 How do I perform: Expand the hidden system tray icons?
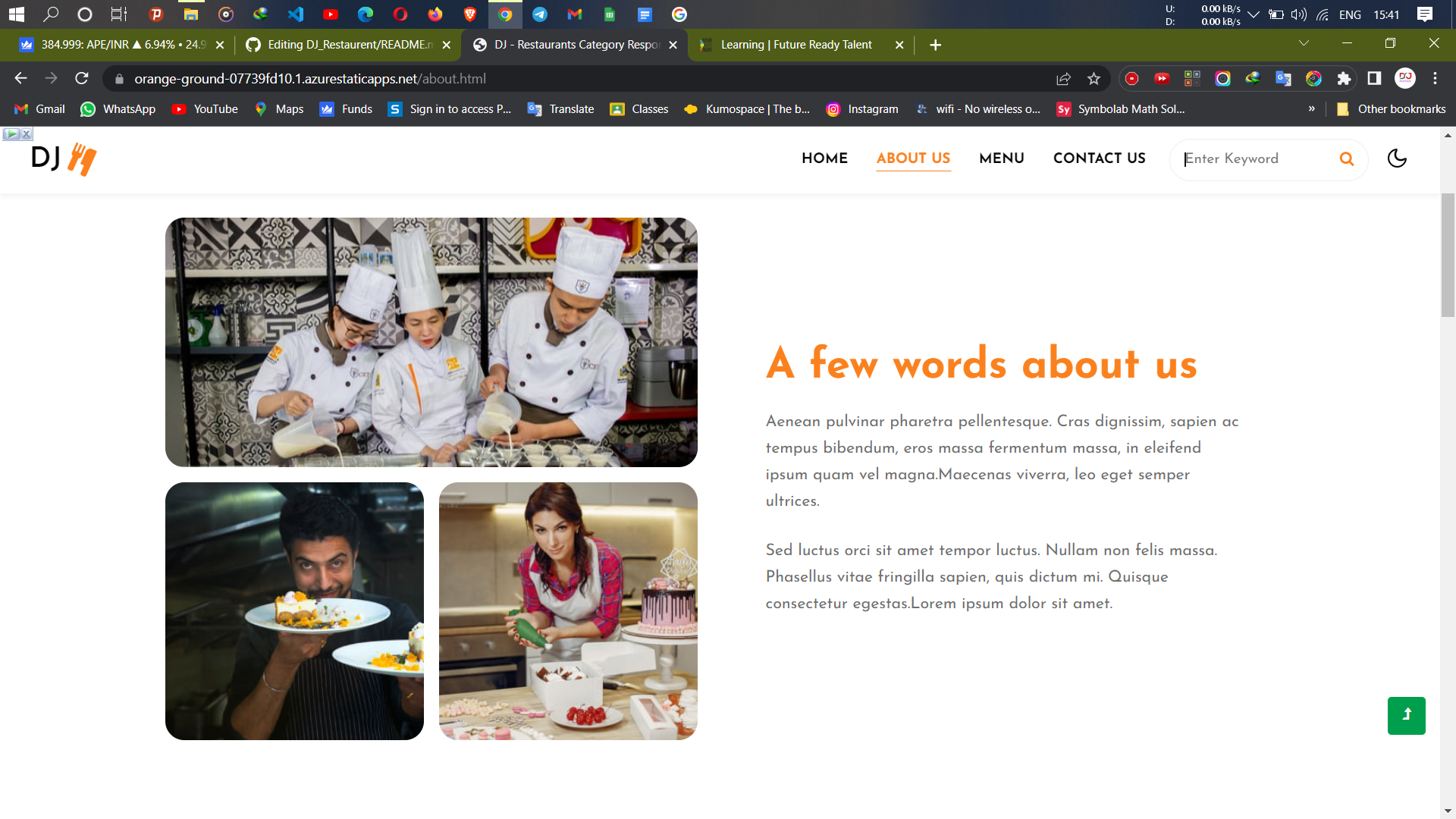point(1254,14)
